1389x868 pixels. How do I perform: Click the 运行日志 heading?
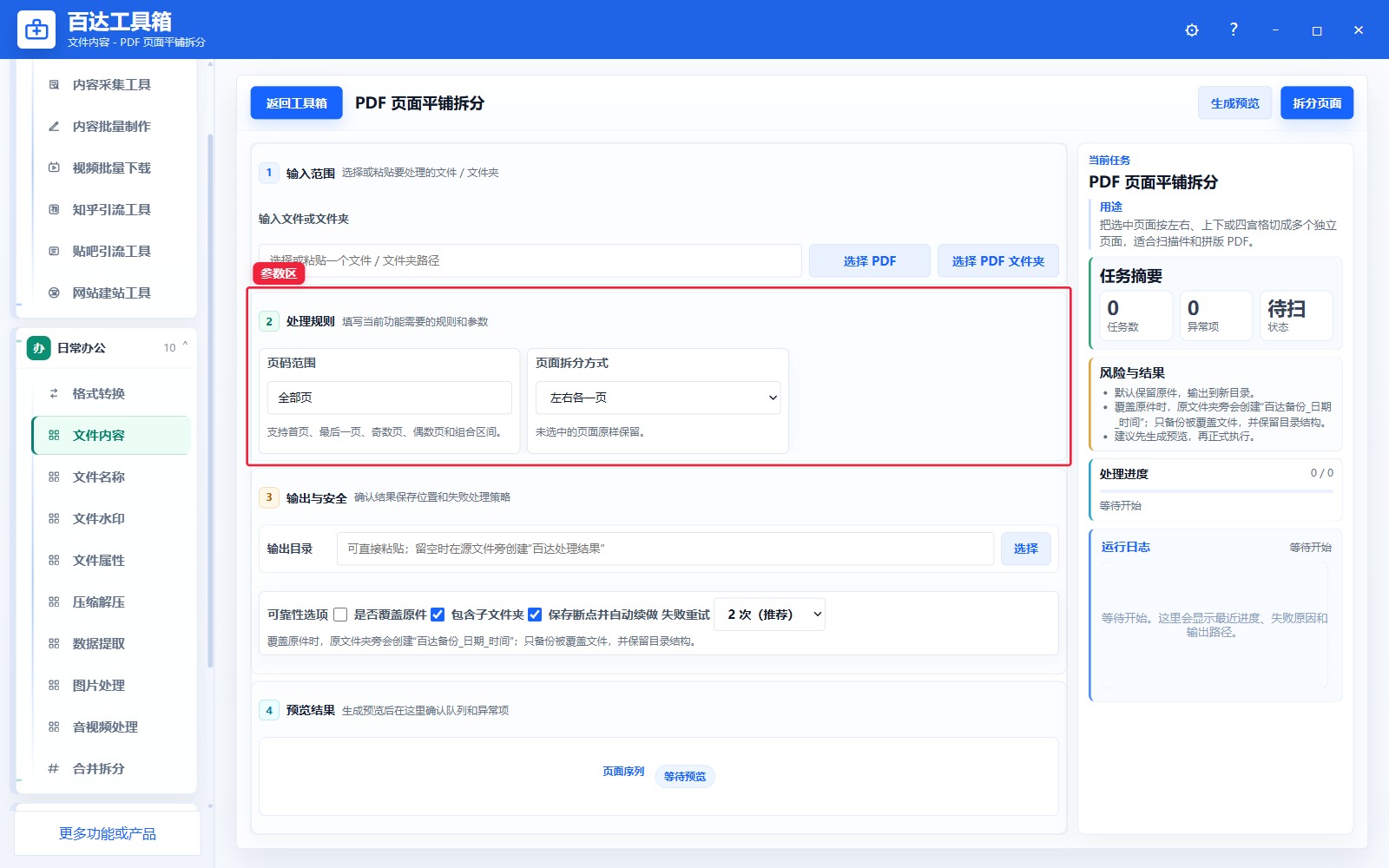click(x=1125, y=547)
